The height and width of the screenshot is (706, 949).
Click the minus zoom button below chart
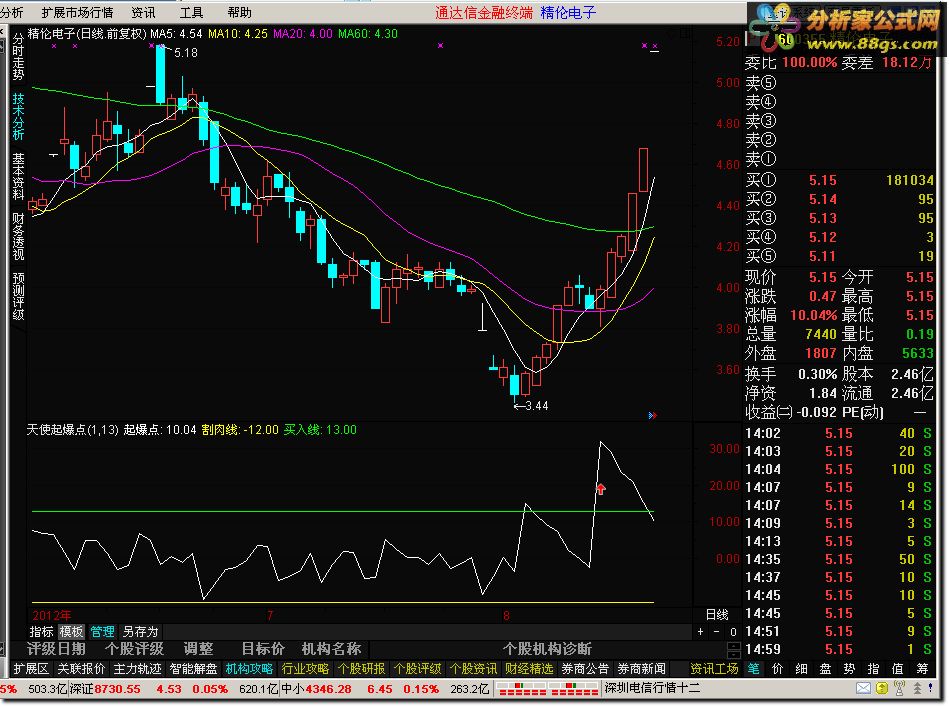pos(717,632)
